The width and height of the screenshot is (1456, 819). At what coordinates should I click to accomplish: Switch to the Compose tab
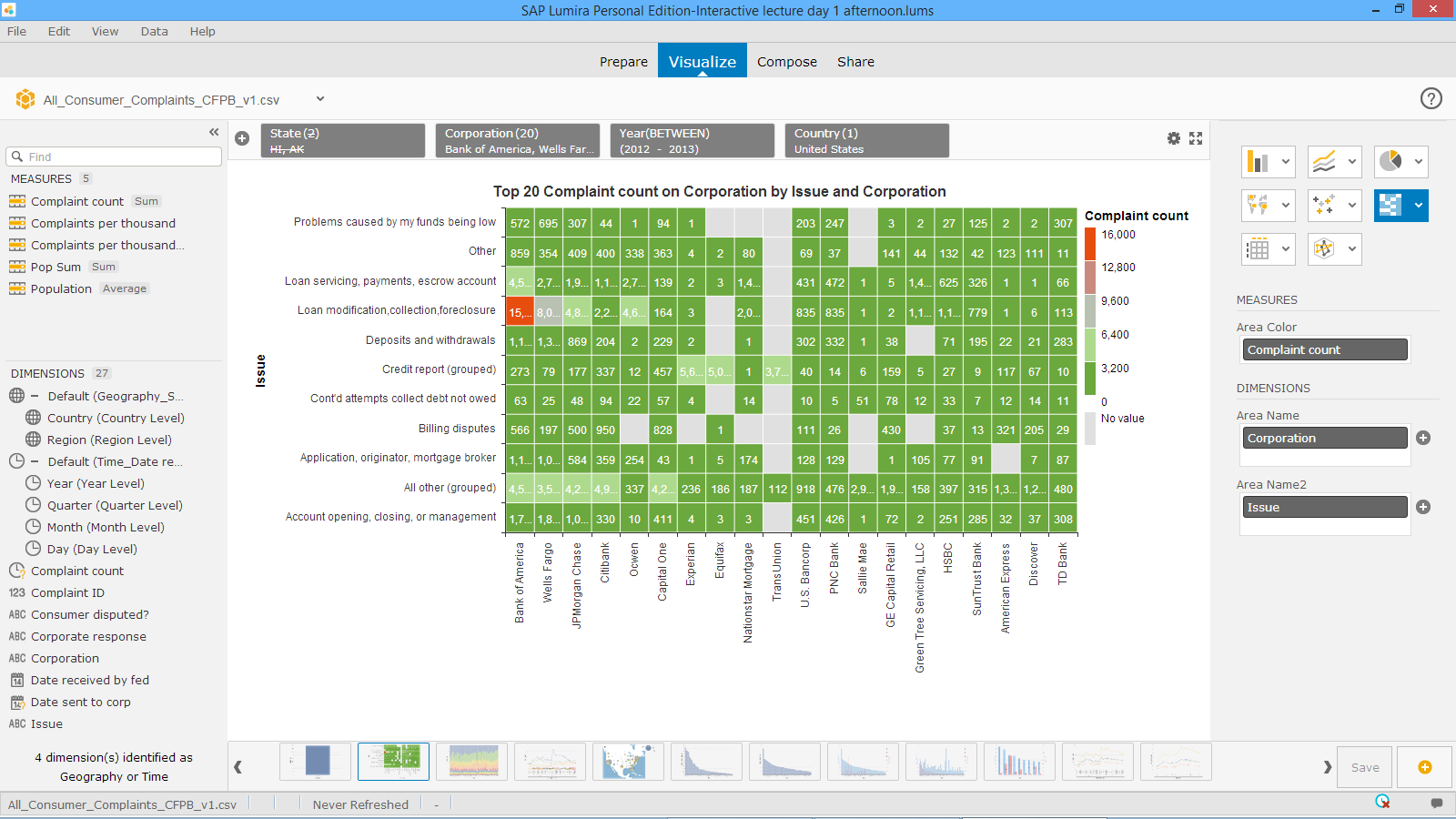(786, 62)
